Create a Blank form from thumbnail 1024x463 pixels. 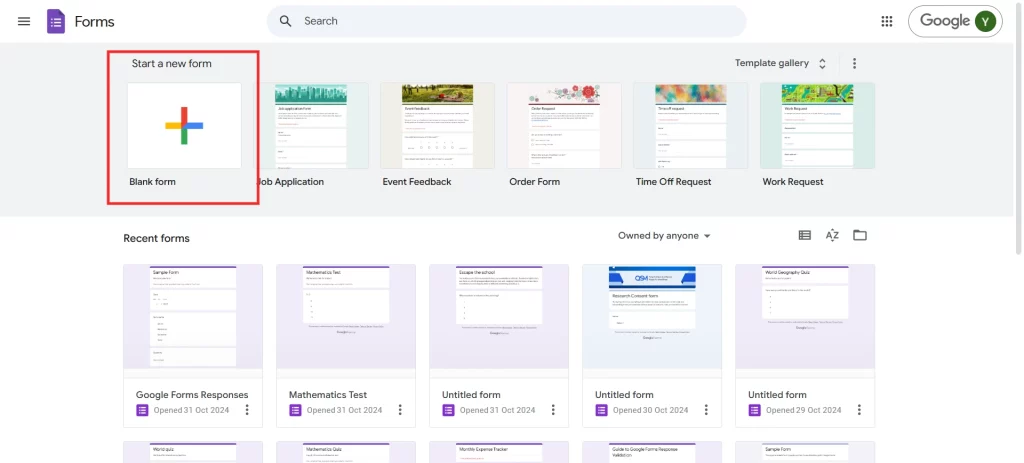(x=184, y=125)
